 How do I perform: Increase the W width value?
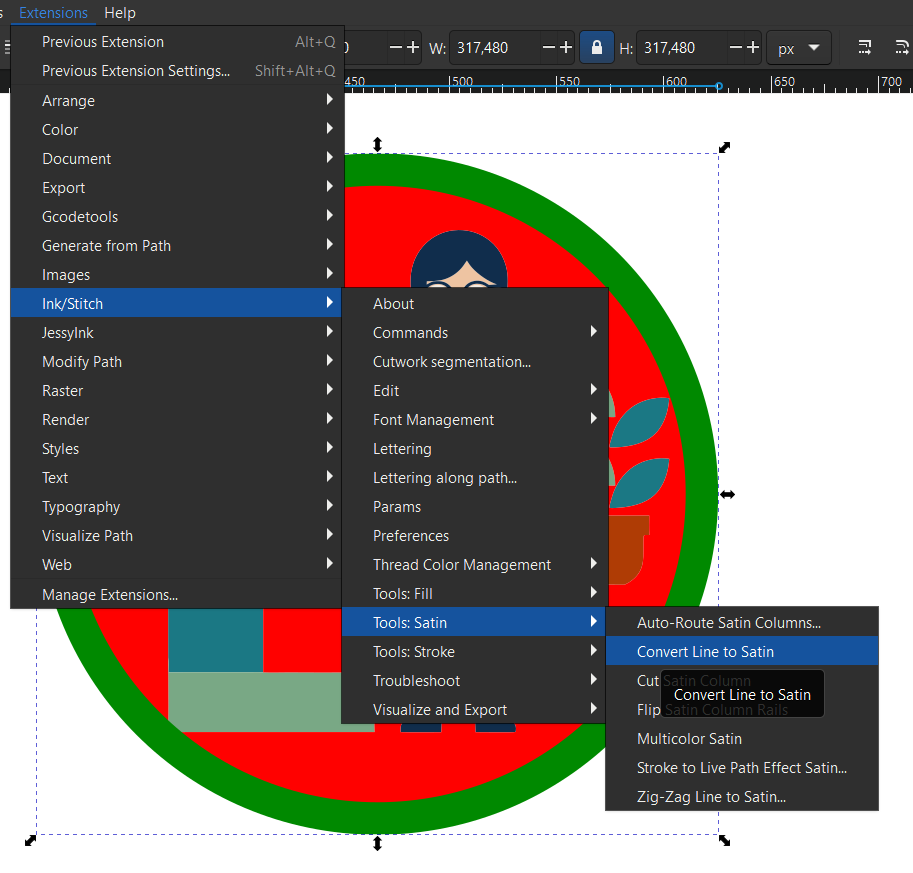(x=566, y=48)
